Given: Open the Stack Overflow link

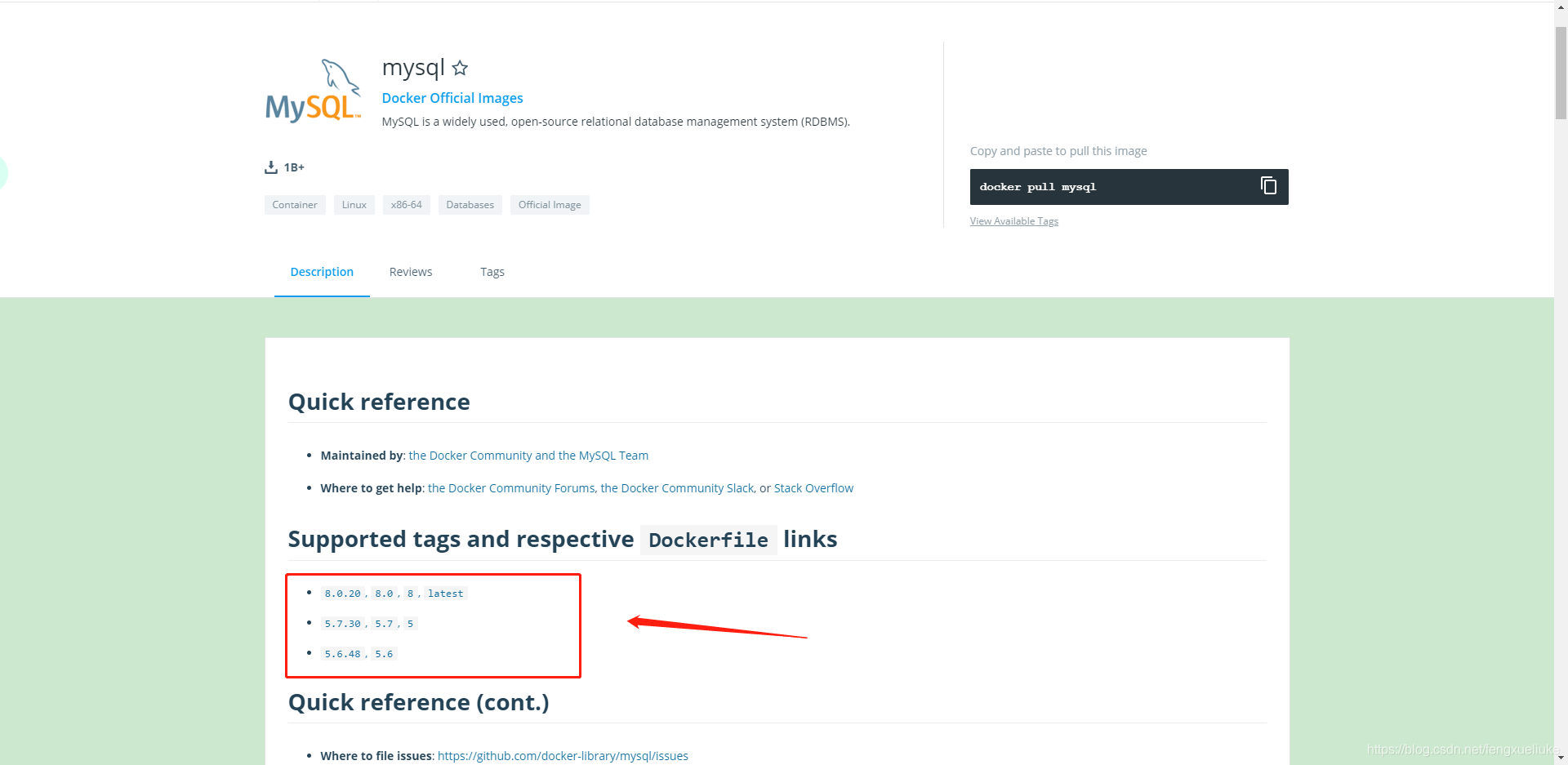Looking at the screenshot, I should [813, 488].
